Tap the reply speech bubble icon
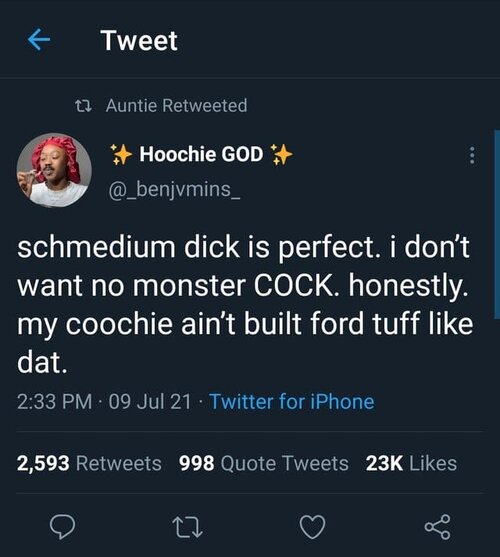 click(x=62, y=526)
